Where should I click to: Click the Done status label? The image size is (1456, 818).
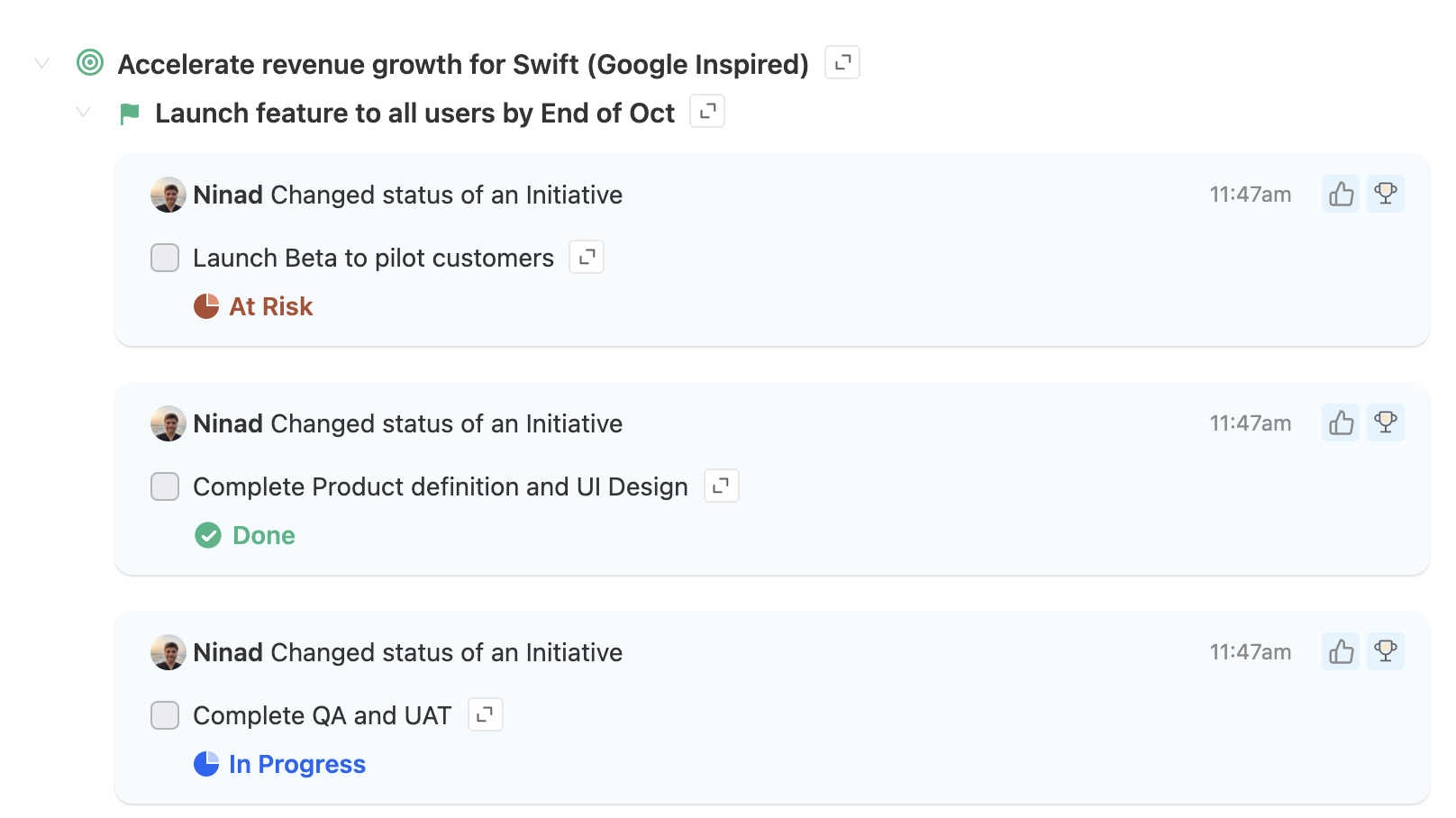pos(264,535)
